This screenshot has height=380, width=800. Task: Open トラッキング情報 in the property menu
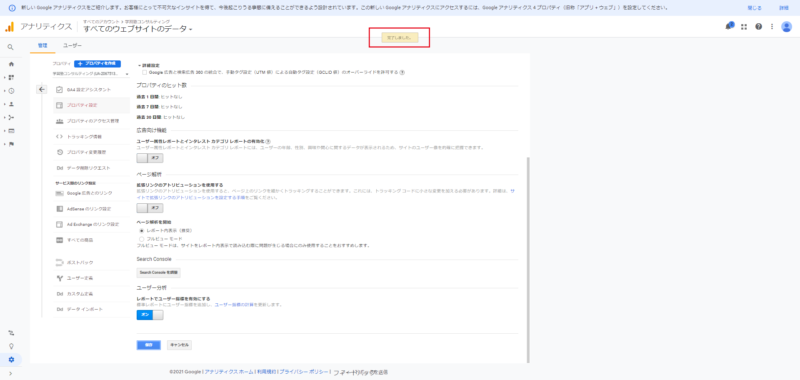click(84, 137)
